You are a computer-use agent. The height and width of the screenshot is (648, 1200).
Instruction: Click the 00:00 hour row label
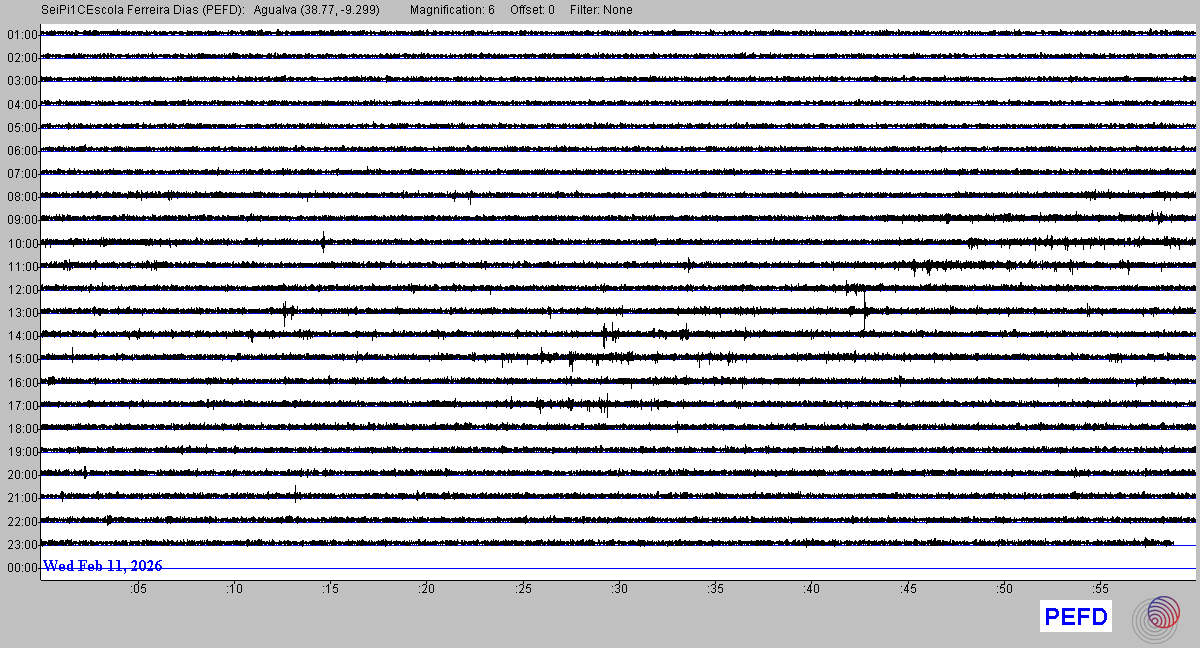[x=22, y=568]
